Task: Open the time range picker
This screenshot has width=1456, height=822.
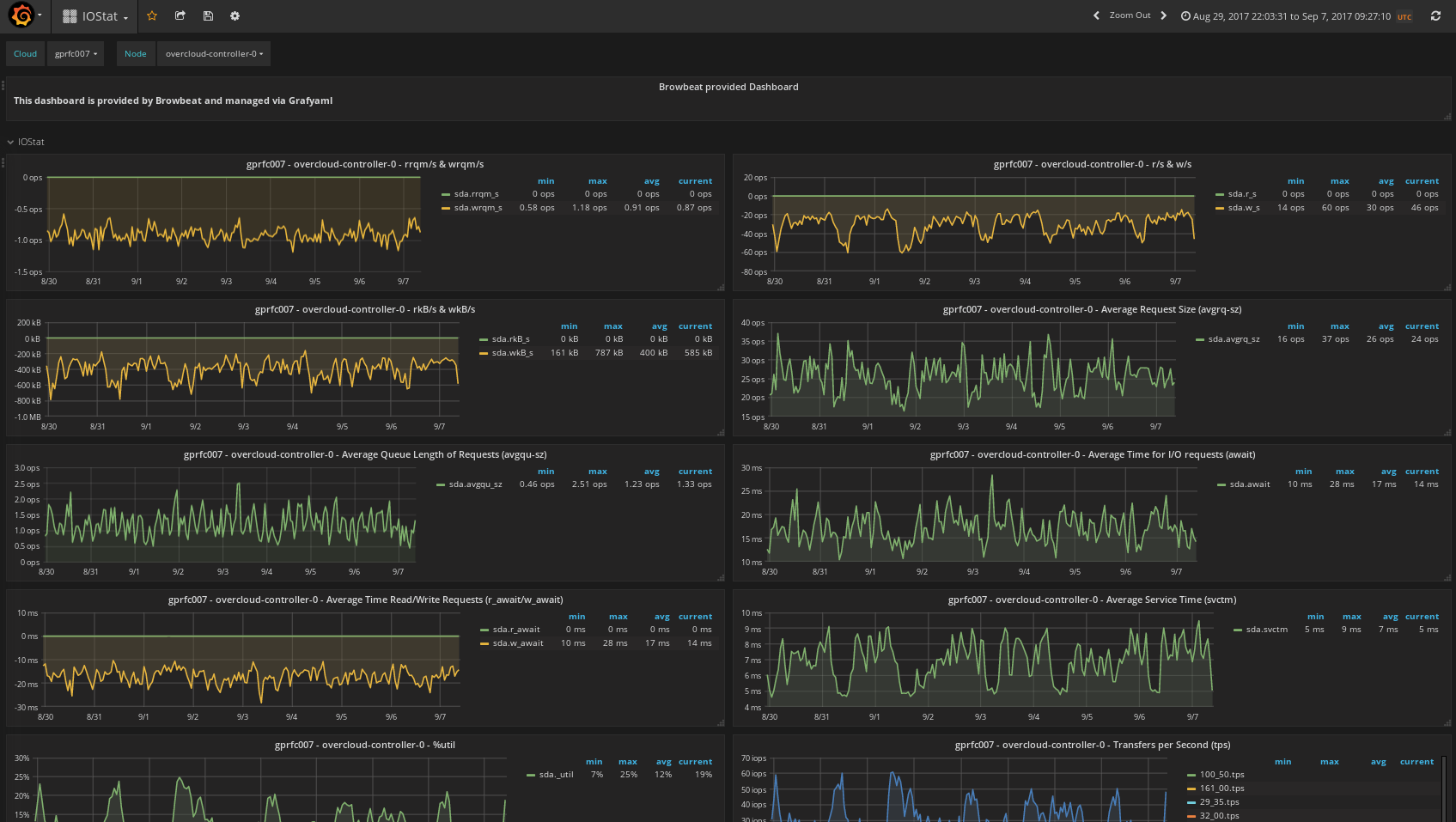Action: [x=1291, y=16]
